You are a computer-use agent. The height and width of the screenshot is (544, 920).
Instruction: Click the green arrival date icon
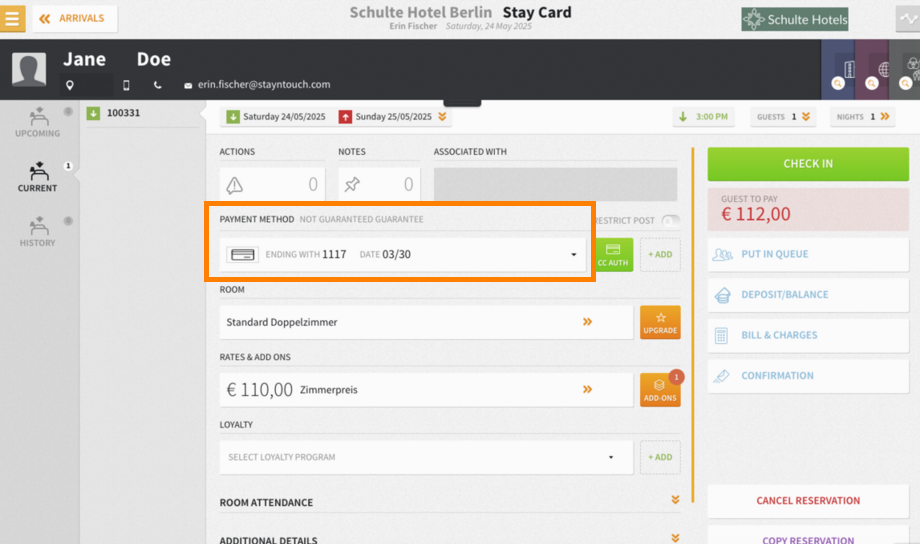(x=233, y=117)
